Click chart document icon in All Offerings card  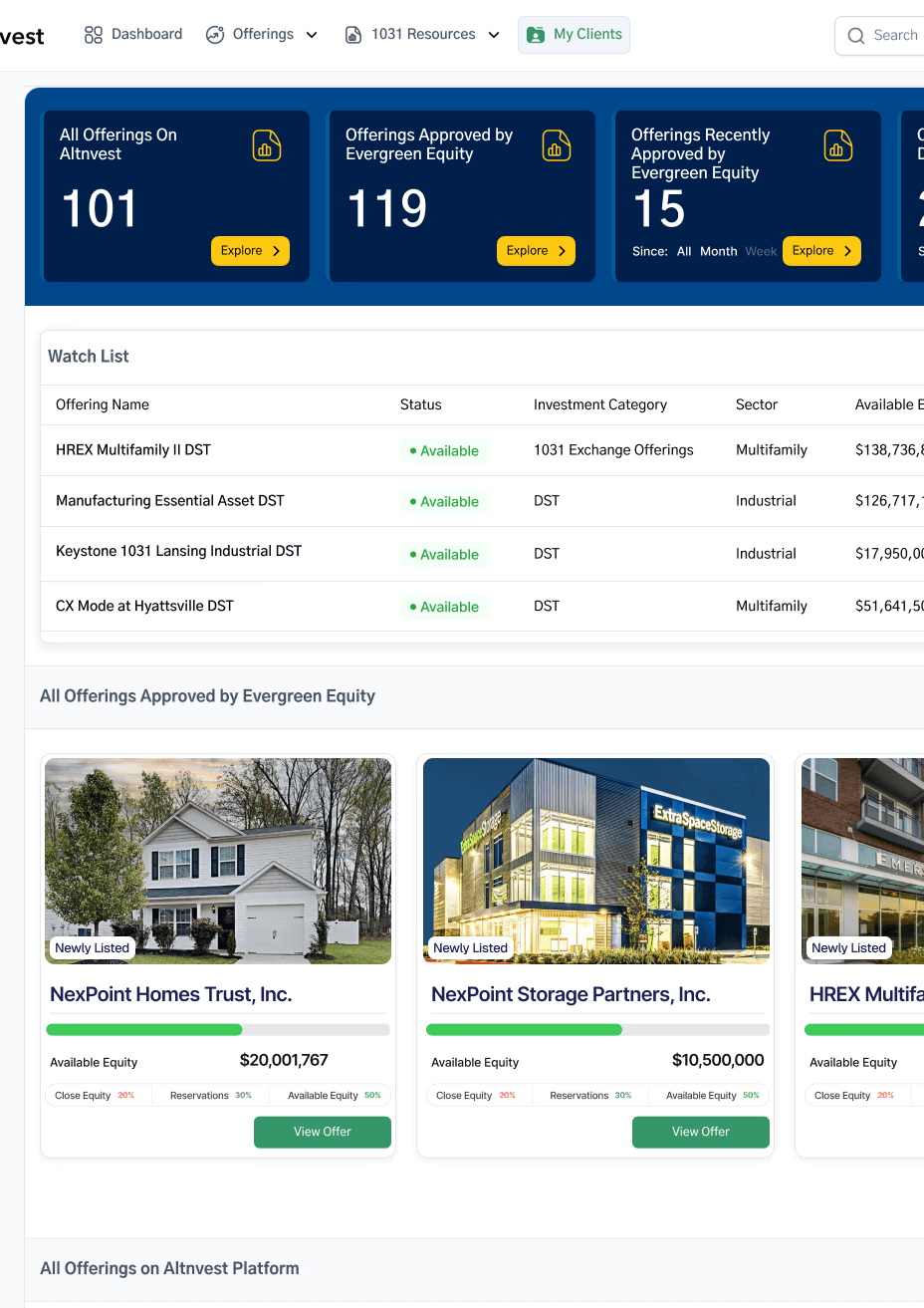point(266,145)
